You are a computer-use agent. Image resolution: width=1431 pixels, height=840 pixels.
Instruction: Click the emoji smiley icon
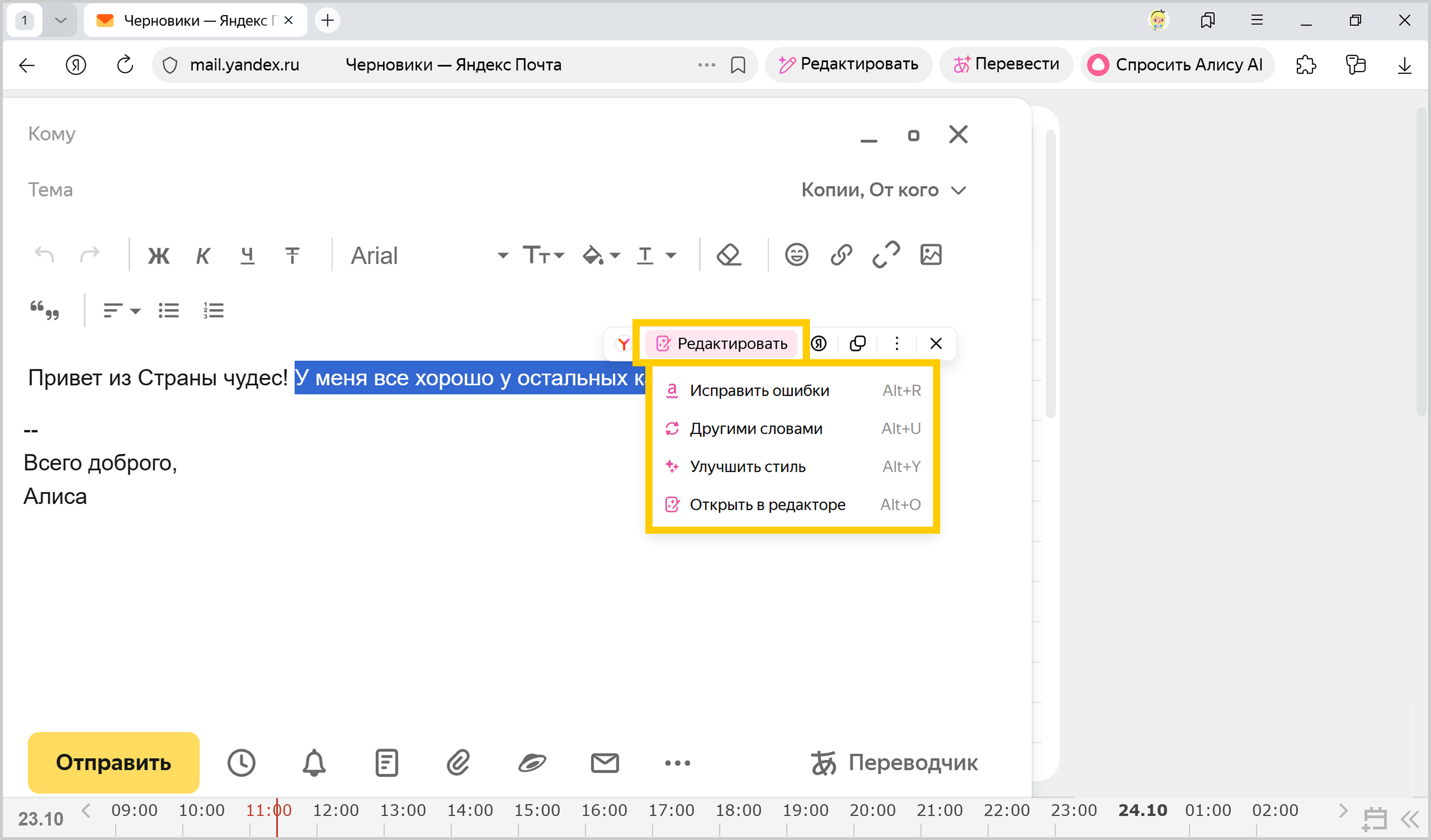tap(796, 255)
